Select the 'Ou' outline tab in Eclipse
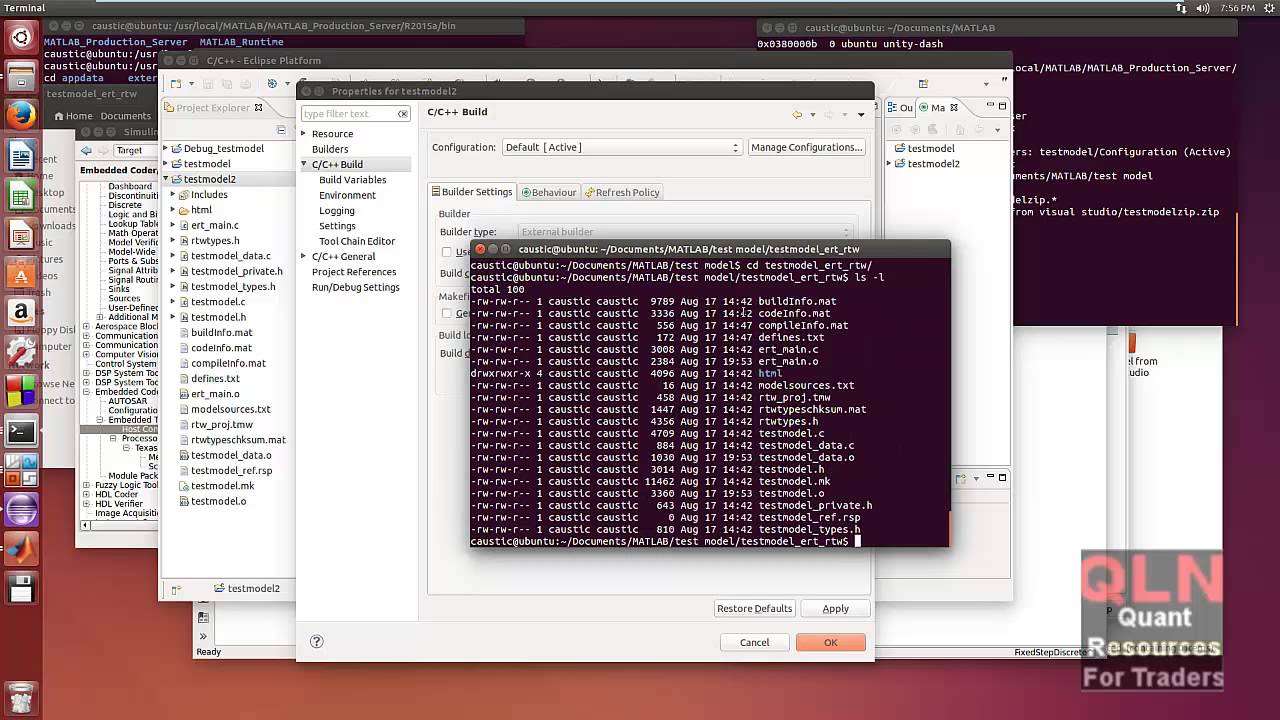Image resolution: width=1280 pixels, height=720 pixels. click(901, 107)
